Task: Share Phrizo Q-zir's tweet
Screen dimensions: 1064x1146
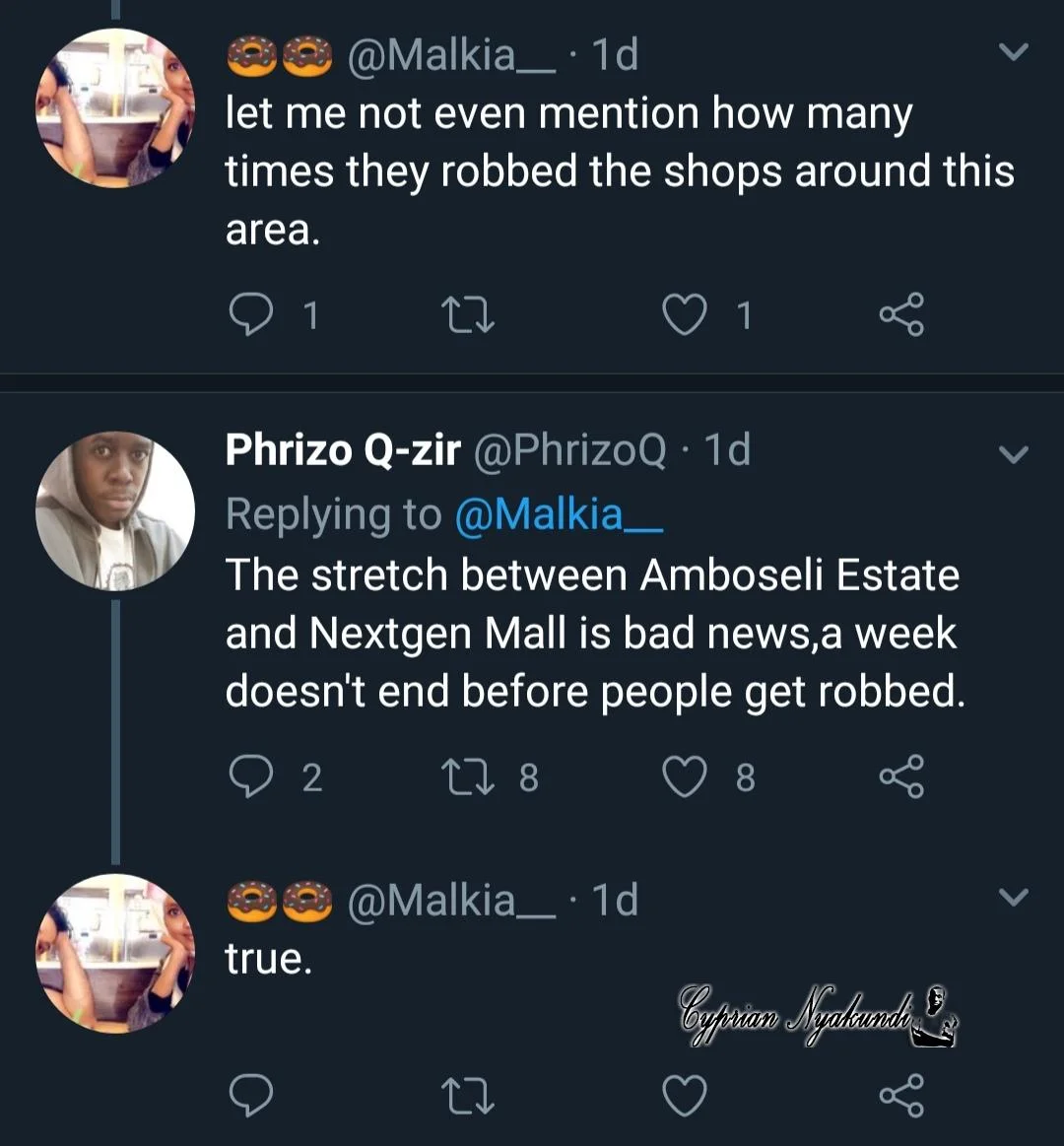Action: (x=900, y=776)
